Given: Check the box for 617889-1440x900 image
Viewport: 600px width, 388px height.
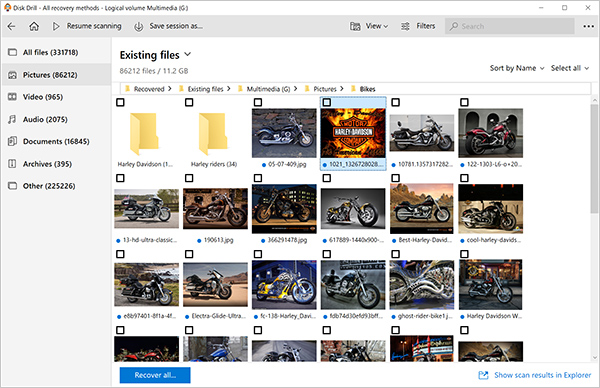Looking at the screenshot, I should [327, 178].
